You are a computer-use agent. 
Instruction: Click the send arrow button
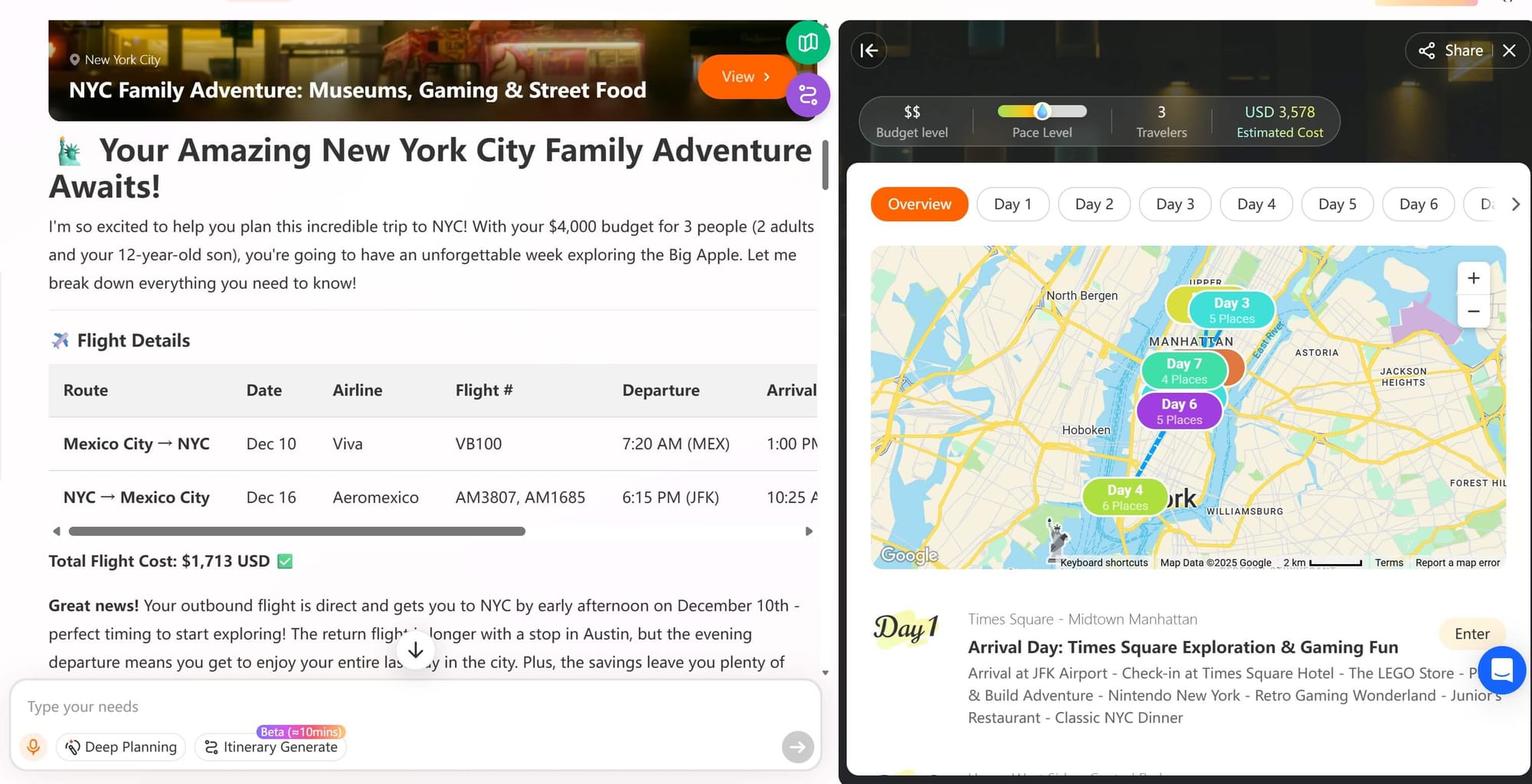click(797, 746)
